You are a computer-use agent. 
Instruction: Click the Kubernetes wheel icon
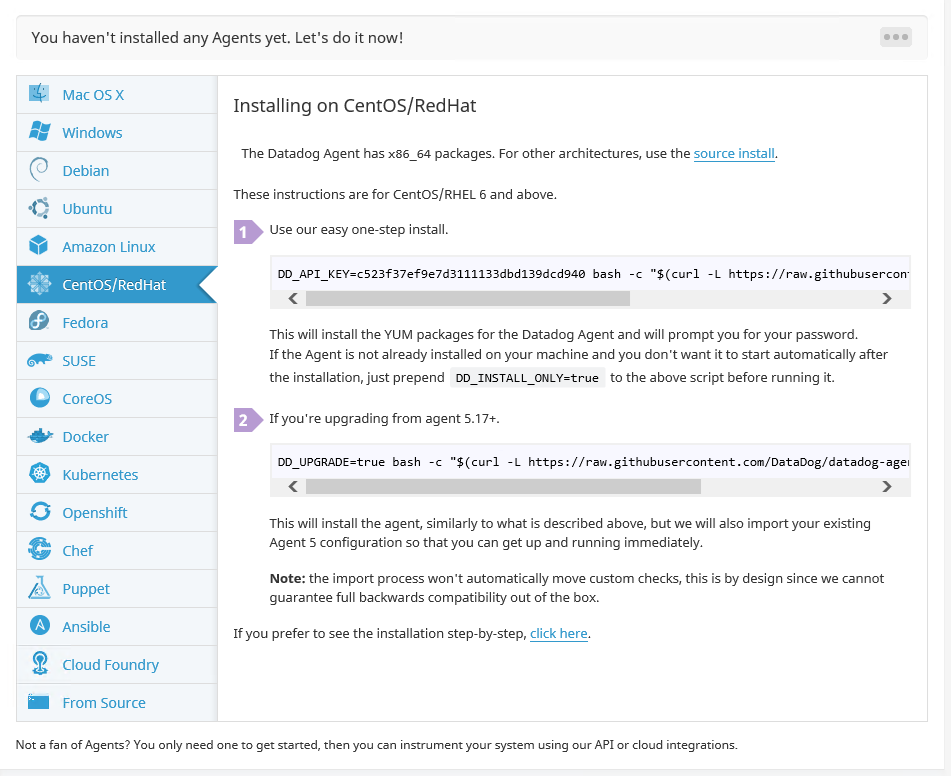(39, 473)
